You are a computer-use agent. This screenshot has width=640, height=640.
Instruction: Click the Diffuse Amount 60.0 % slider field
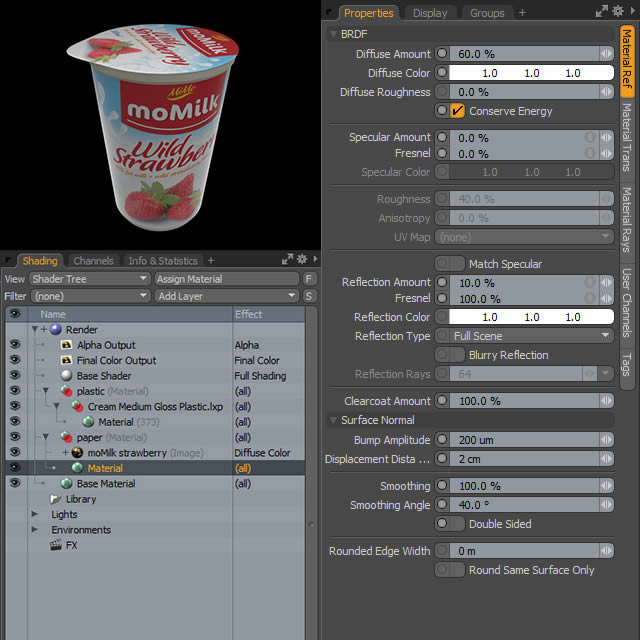(x=524, y=53)
